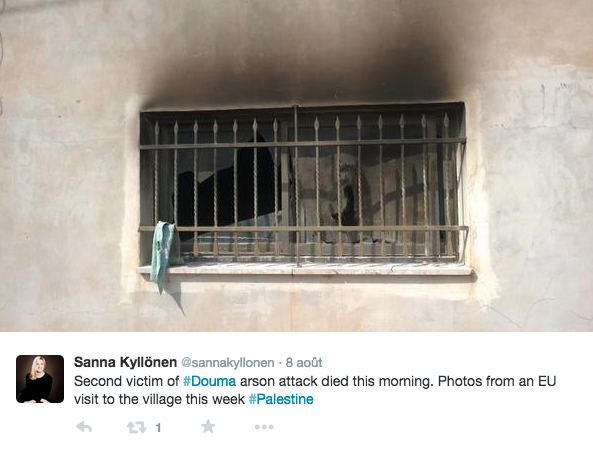
Task: Click the broken glass inside window
Action: click(x=227, y=189)
